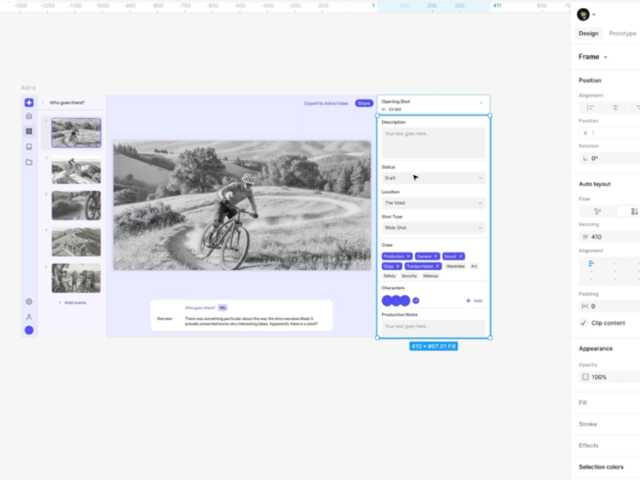Click Add scene below thumbnails

[75, 302]
